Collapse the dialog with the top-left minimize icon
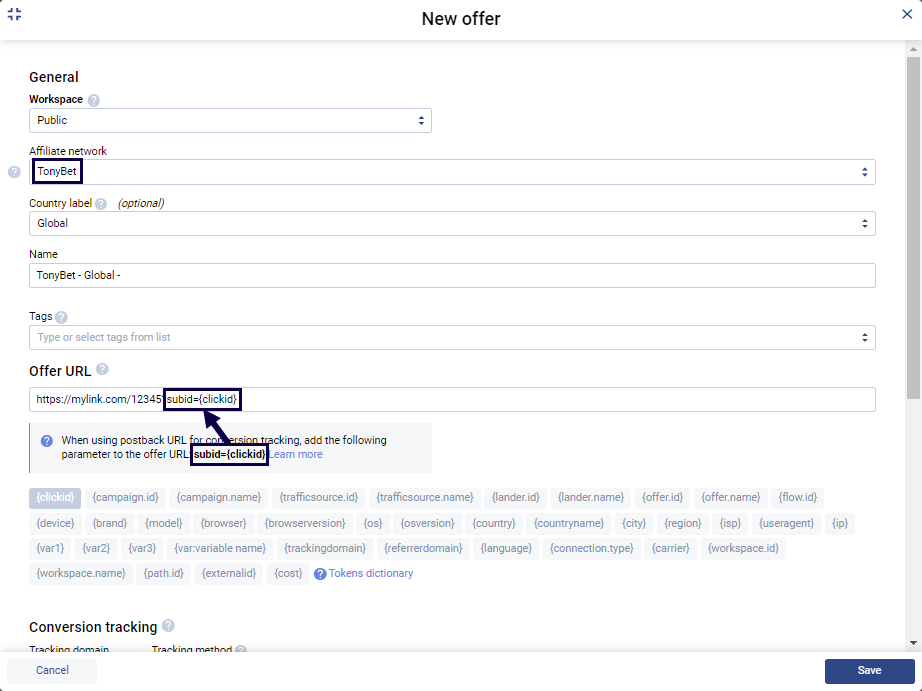This screenshot has height=691, width=922. point(14,15)
